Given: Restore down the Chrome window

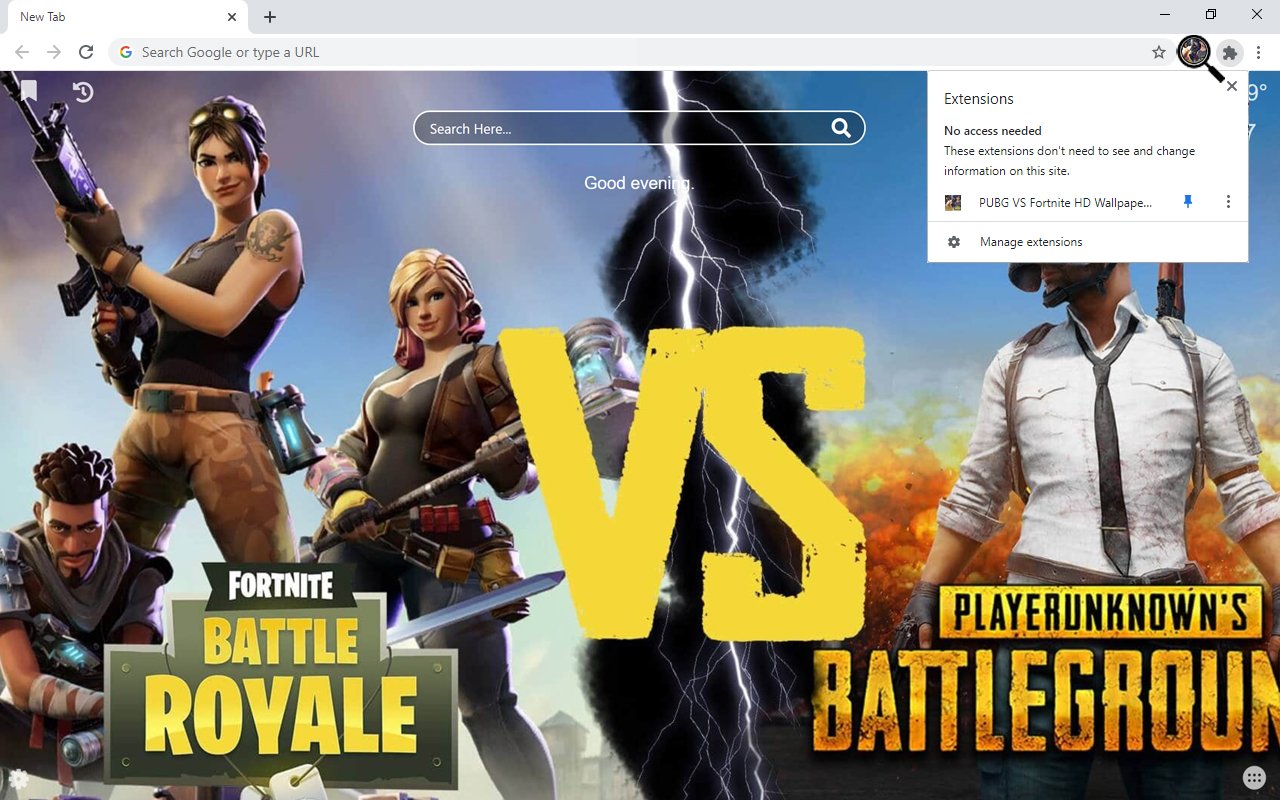Looking at the screenshot, I should tap(1211, 14).
